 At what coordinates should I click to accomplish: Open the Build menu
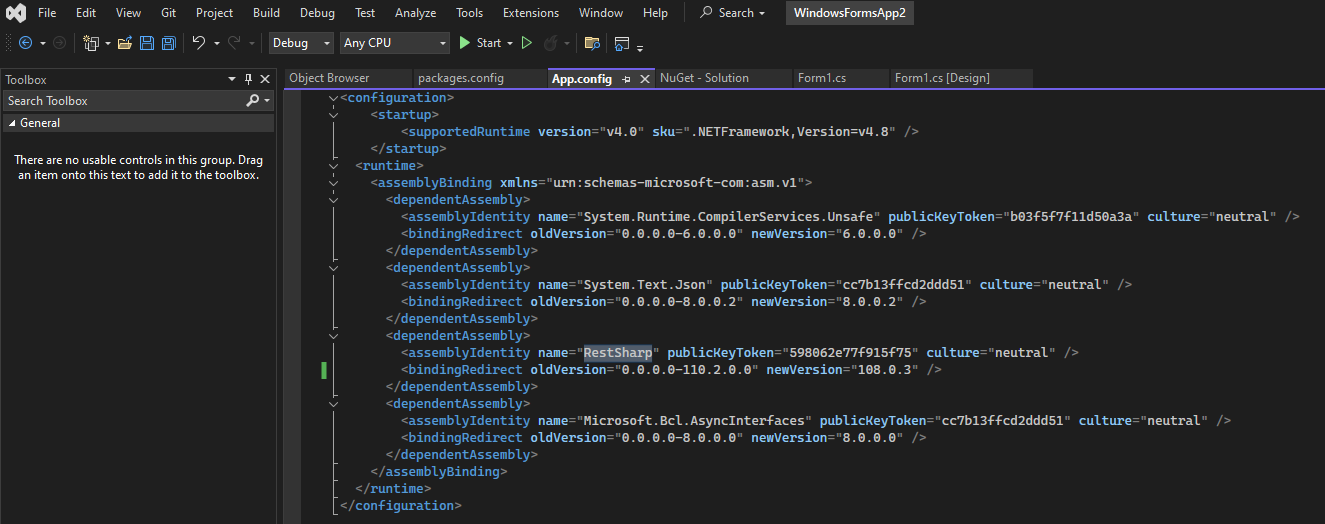(266, 13)
